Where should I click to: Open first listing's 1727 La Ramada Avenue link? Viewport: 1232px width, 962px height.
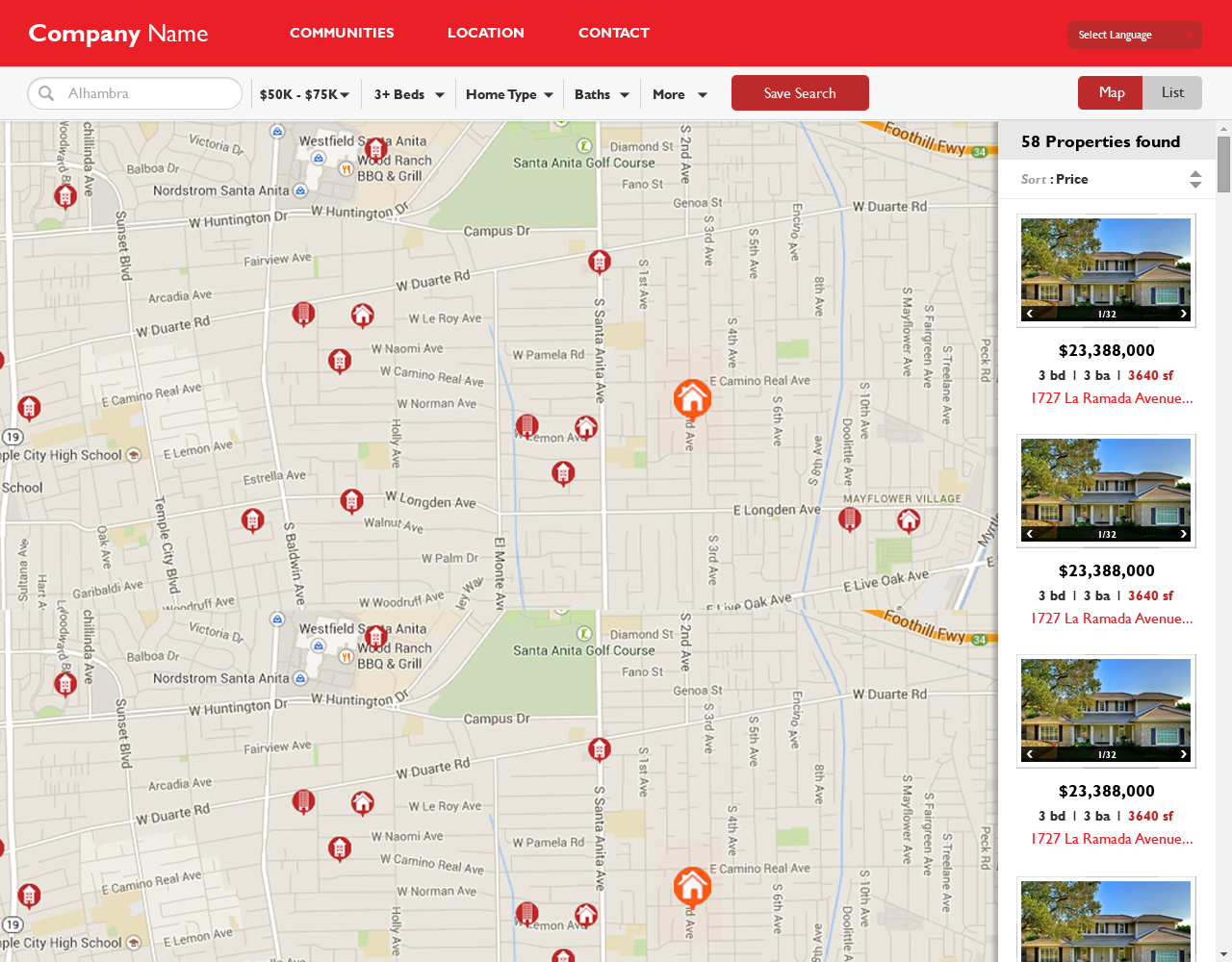click(x=1112, y=398)
